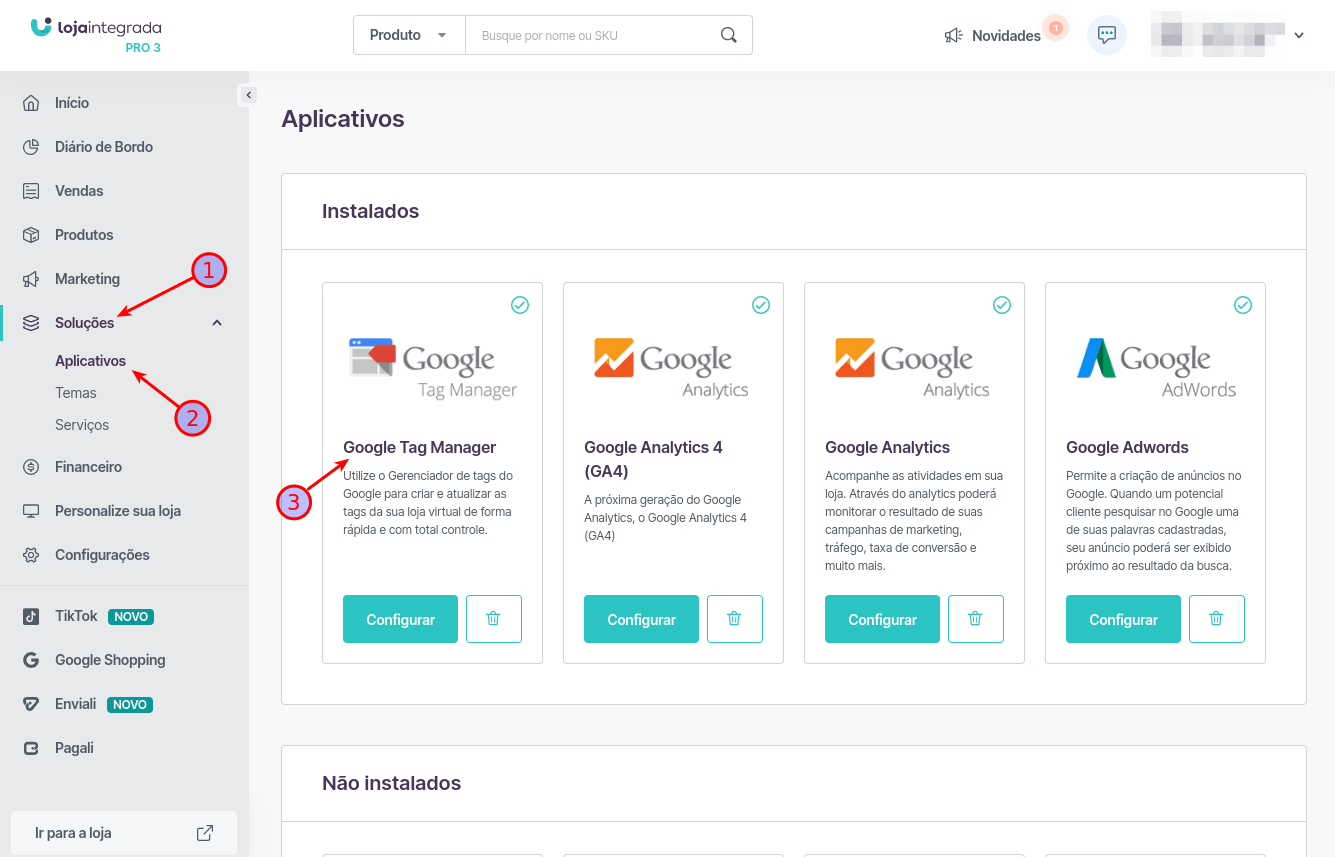Open Personalize sua loja

(x=118, y=511)
